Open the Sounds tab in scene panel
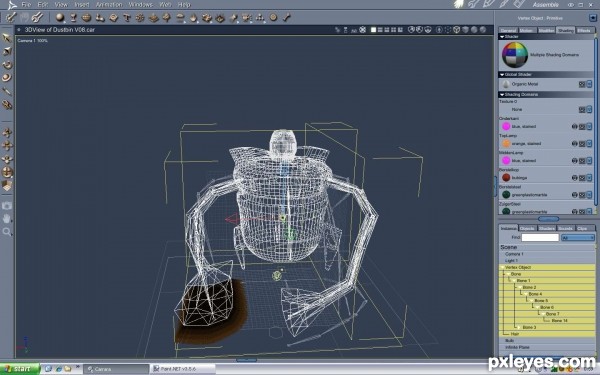600x375 pixels. (x=565, y=228)
